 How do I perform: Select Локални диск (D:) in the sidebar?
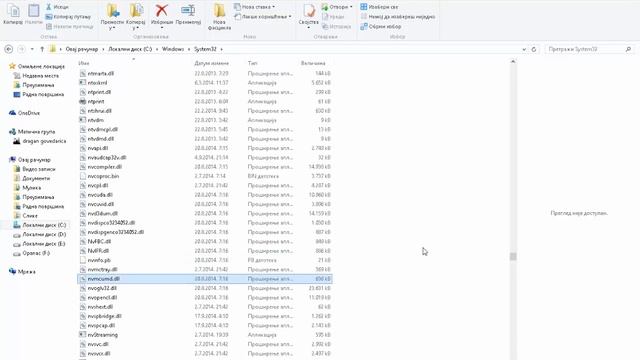pos(40,234)
